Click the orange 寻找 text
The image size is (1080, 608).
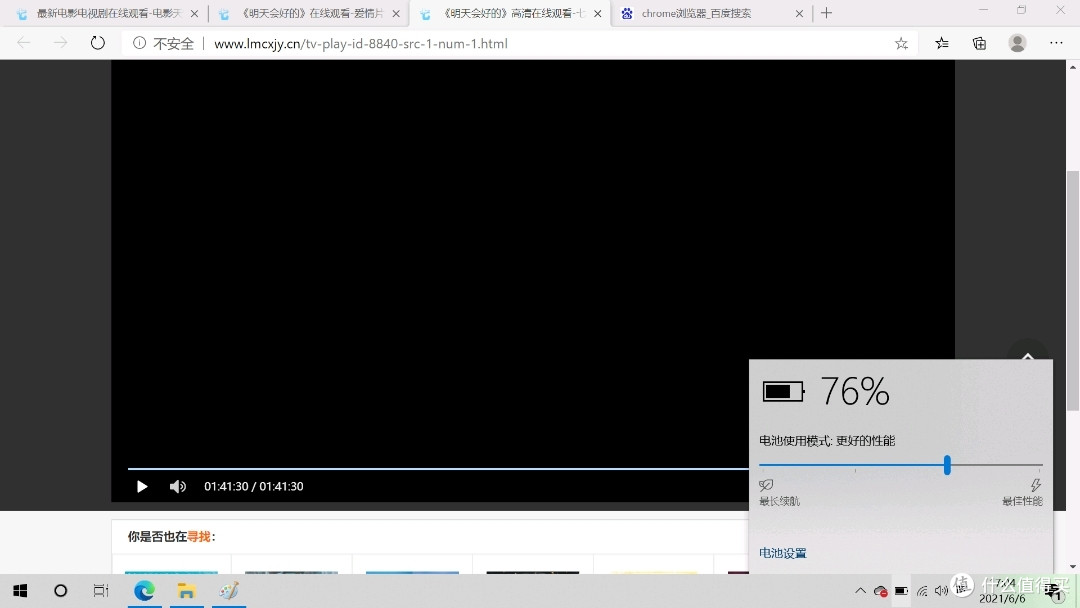(x=199, y=536)
